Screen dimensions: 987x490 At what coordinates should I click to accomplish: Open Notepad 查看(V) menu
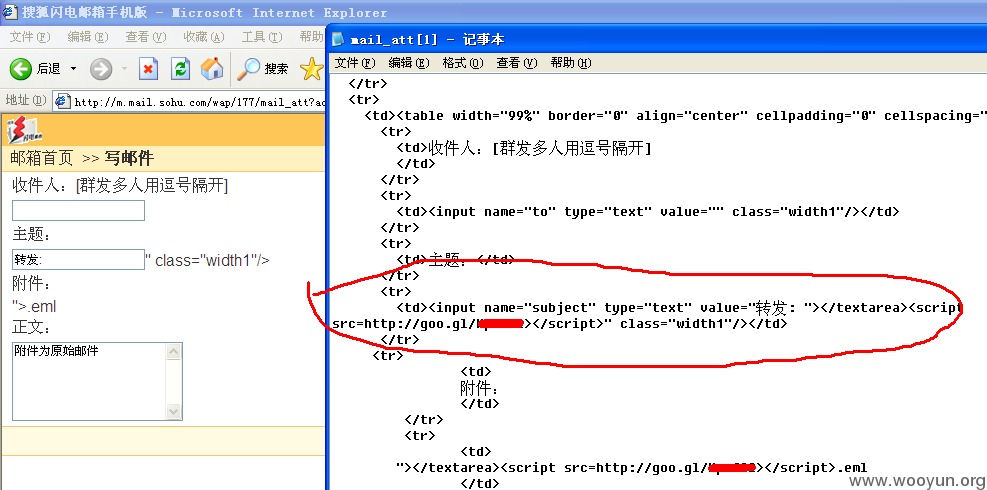pos(517,63)
